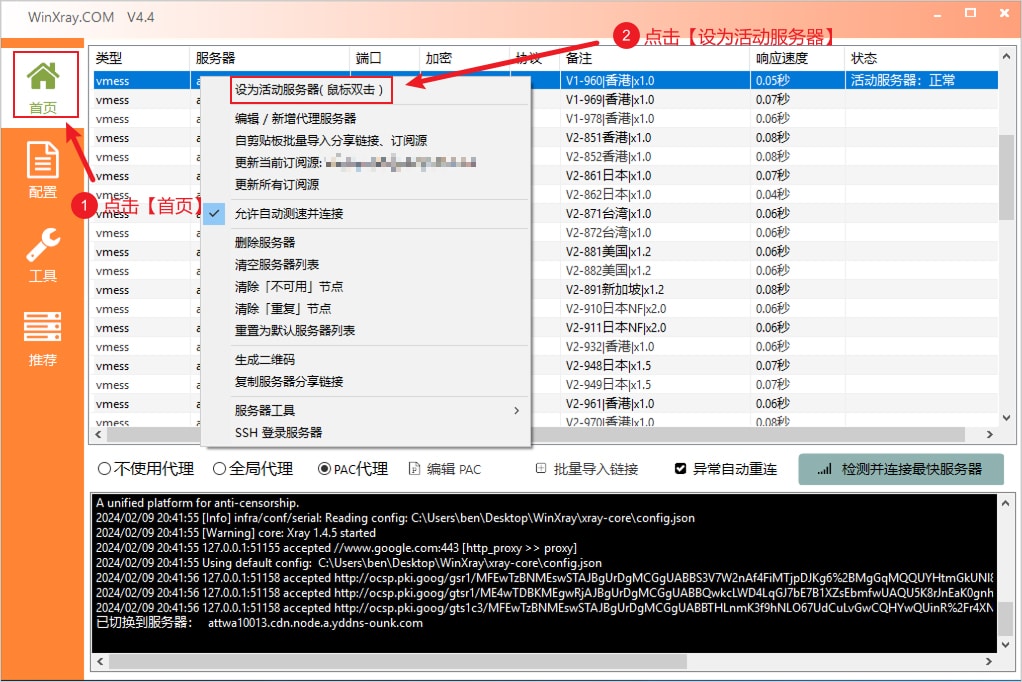Click SSH 登录服务器 menu entry

[279, 433]
